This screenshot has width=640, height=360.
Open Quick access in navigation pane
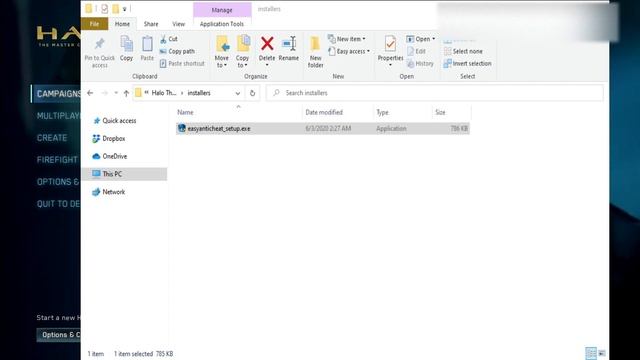point(115,121)
